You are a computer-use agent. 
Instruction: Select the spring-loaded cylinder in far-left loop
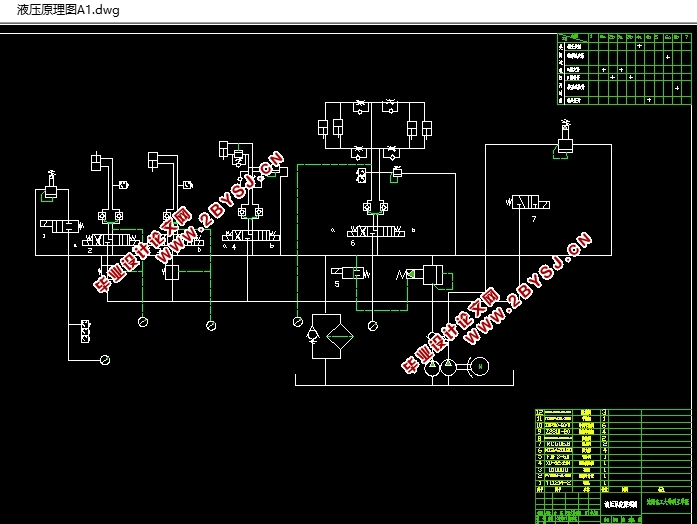(x=51, y=184)
